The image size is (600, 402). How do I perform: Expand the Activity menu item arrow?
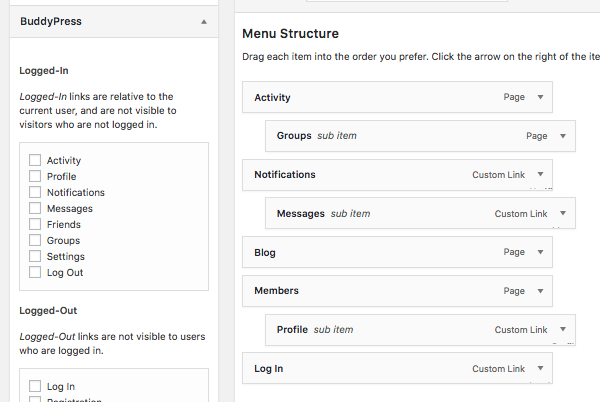click(x=541, y=97)
